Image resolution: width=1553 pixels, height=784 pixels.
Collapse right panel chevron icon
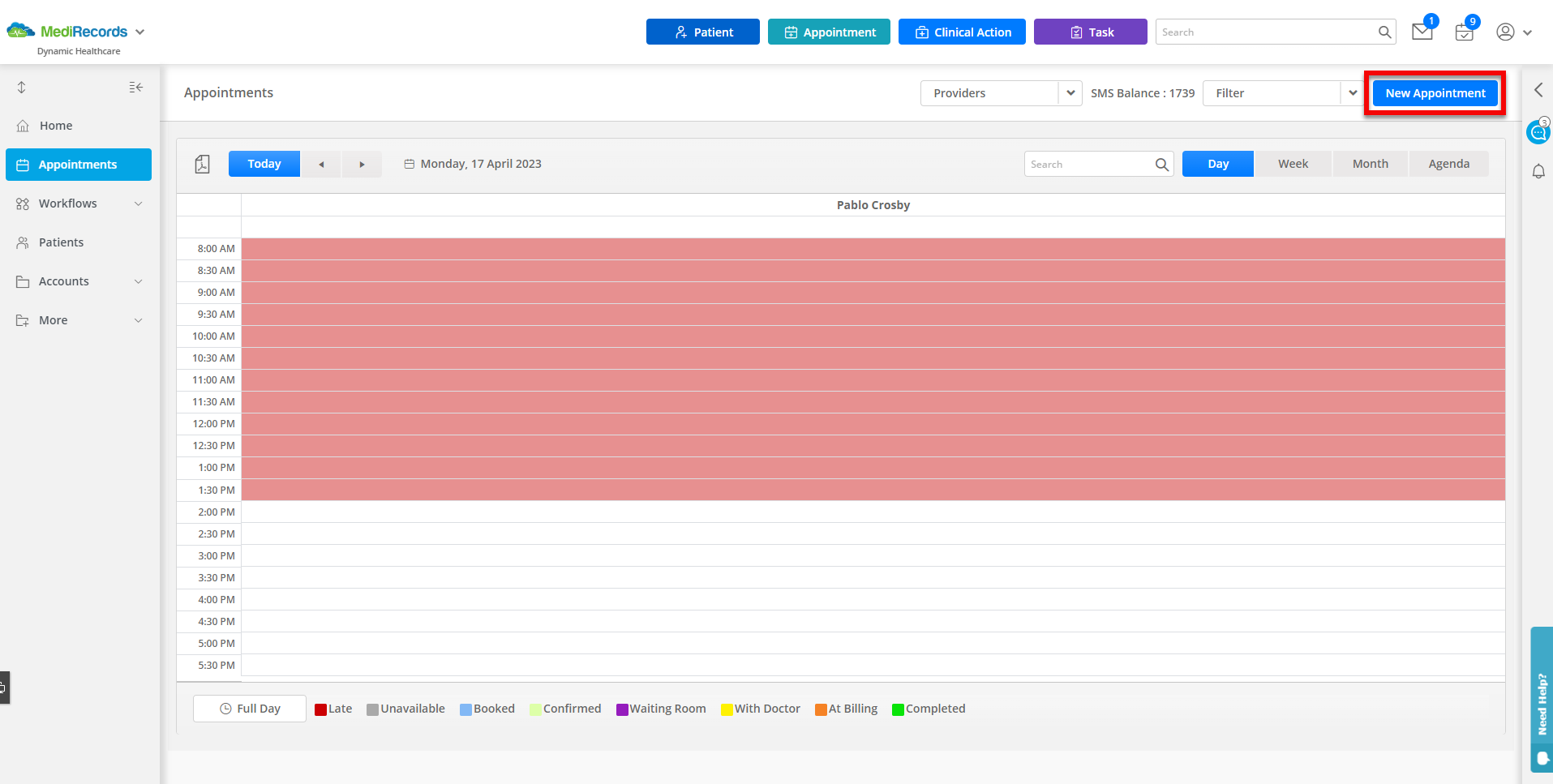[1538, 90]
